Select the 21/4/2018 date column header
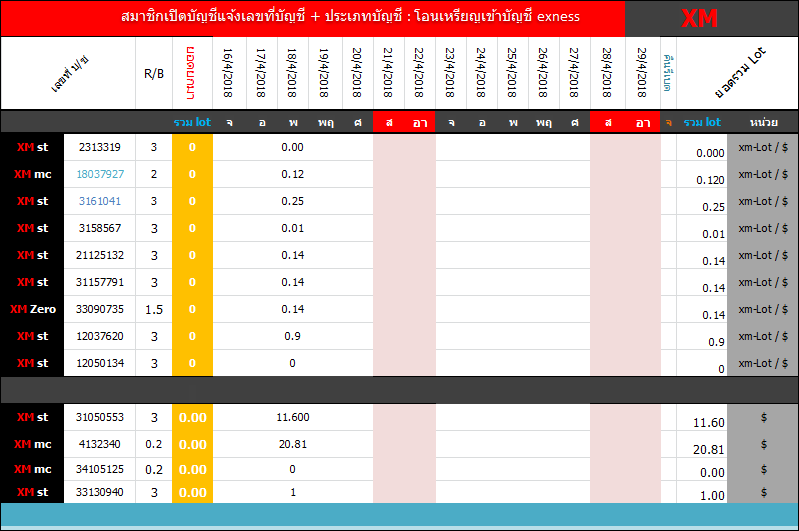Viewport: 799px width, 531px height. 388,73
